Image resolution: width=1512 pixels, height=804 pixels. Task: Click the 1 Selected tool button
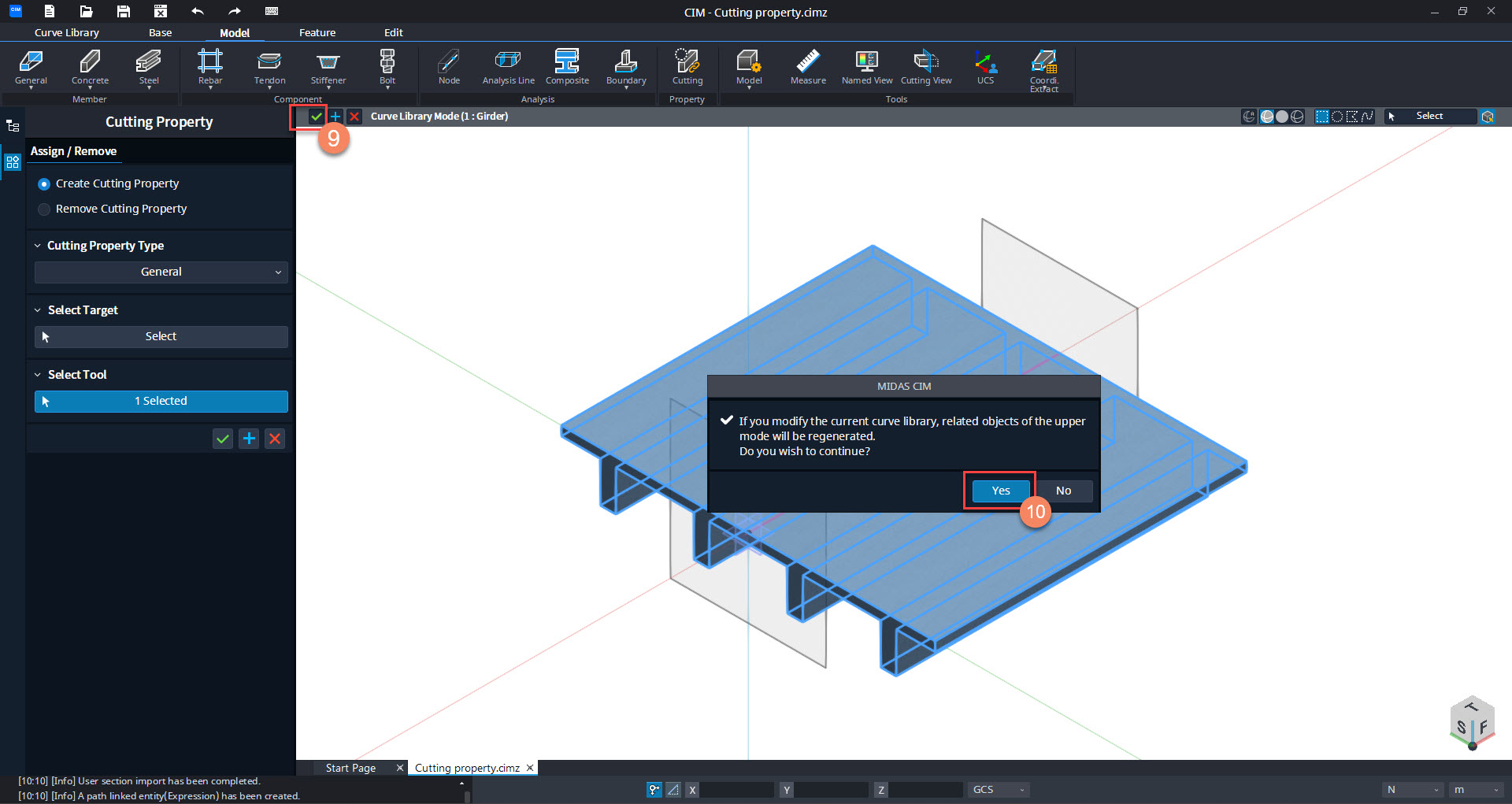[161, 401]
